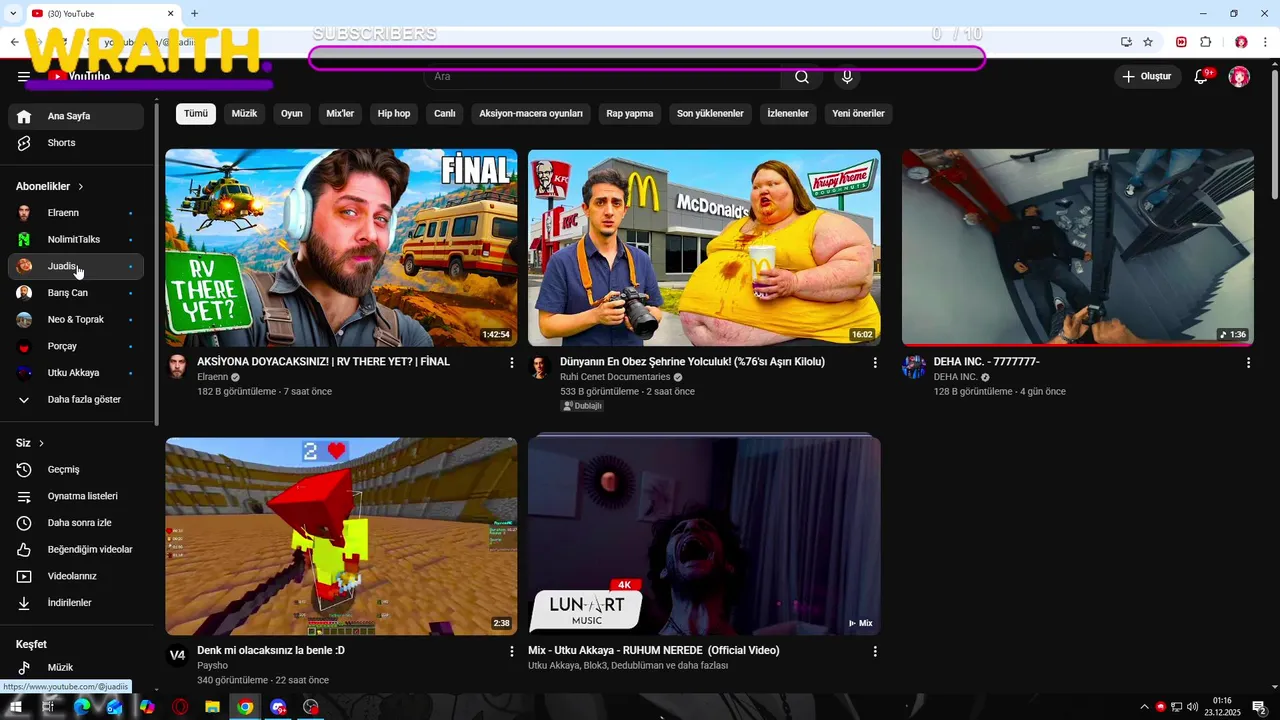Open the Elraenn channel avatar beside video
Screen dimensions: 1280x720
(177, 366)
